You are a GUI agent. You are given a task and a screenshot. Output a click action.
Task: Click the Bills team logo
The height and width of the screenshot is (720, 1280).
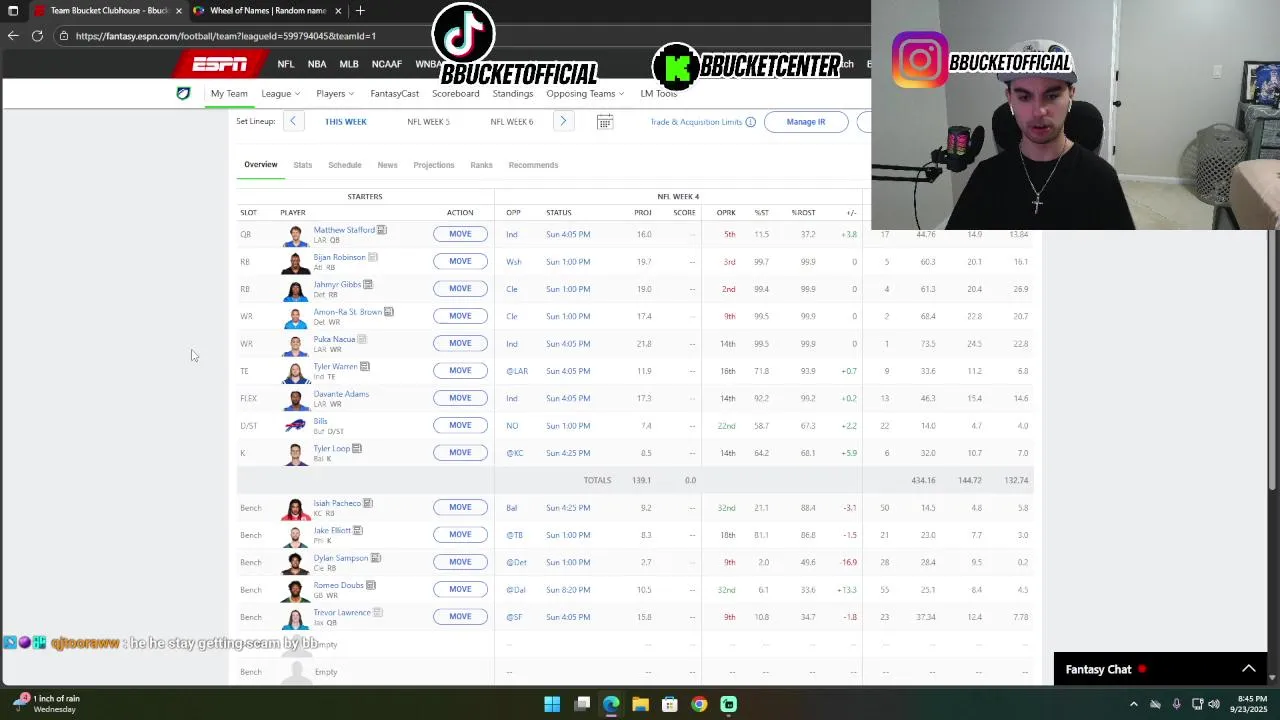point(295,425)
